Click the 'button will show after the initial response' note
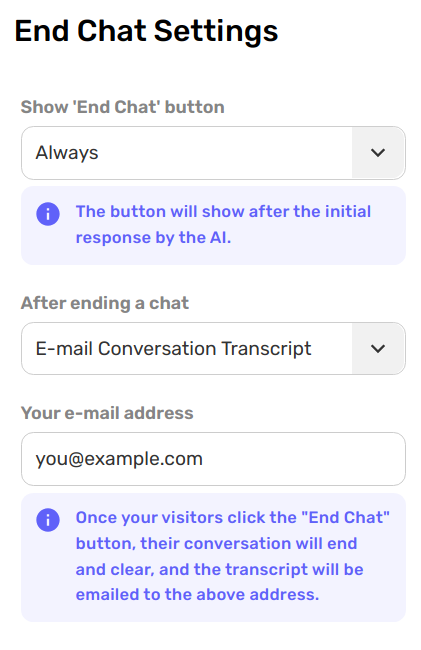 pos(213,226)
